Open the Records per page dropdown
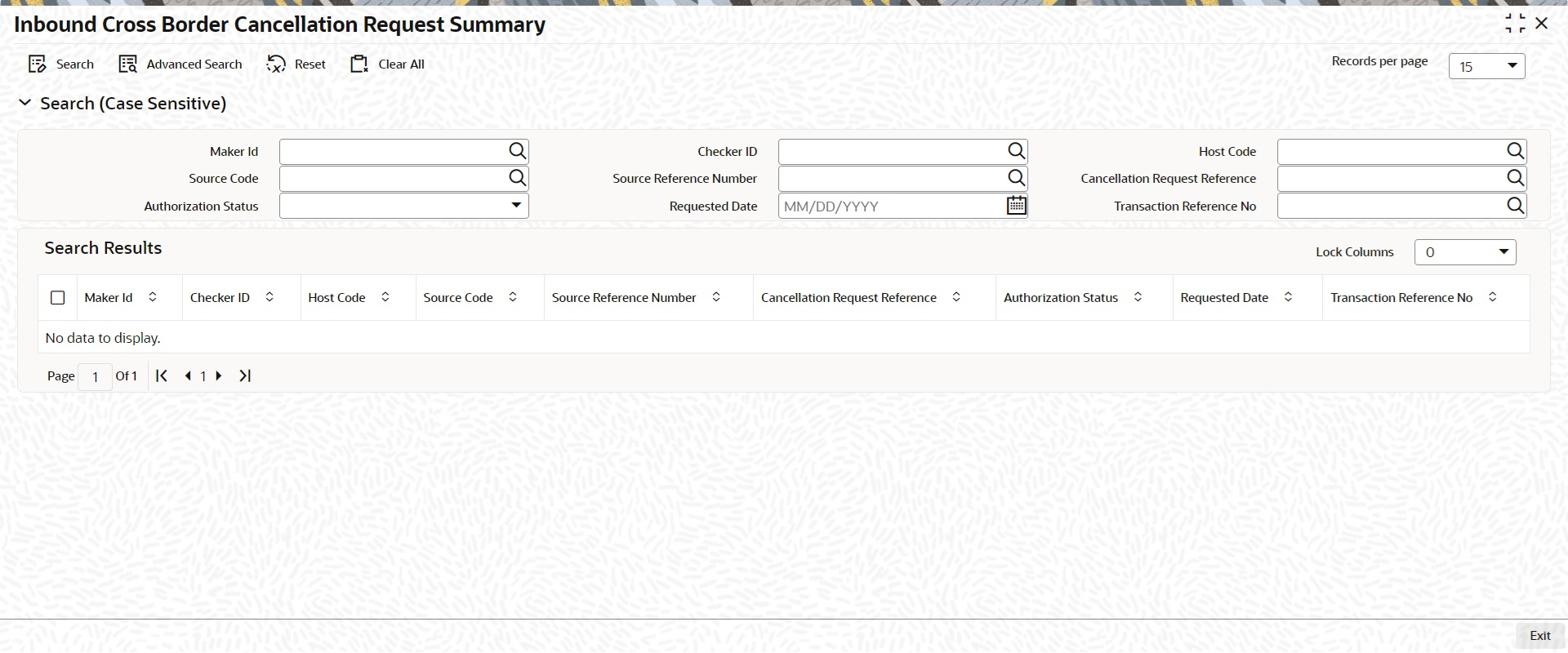Viewport: 1568px width, 653px height. pos(1486,66)
